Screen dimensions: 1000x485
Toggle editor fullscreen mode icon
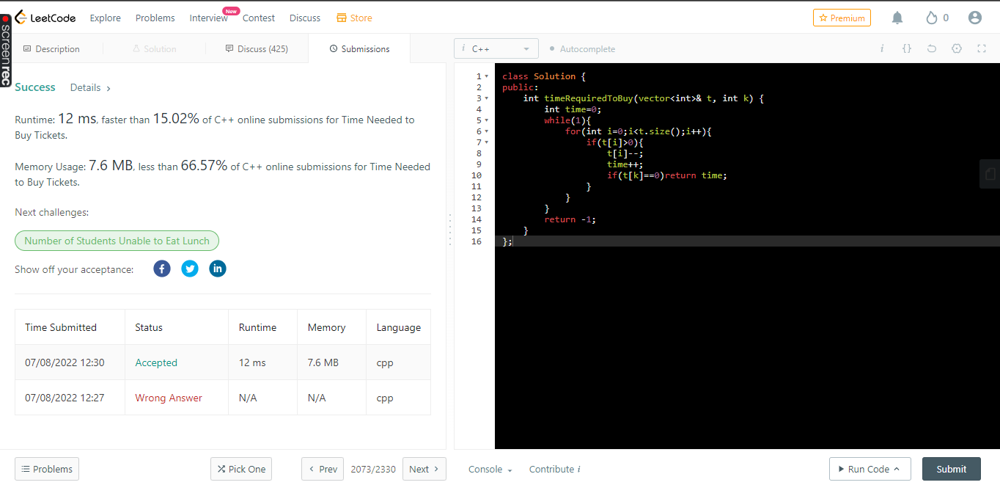982,48
